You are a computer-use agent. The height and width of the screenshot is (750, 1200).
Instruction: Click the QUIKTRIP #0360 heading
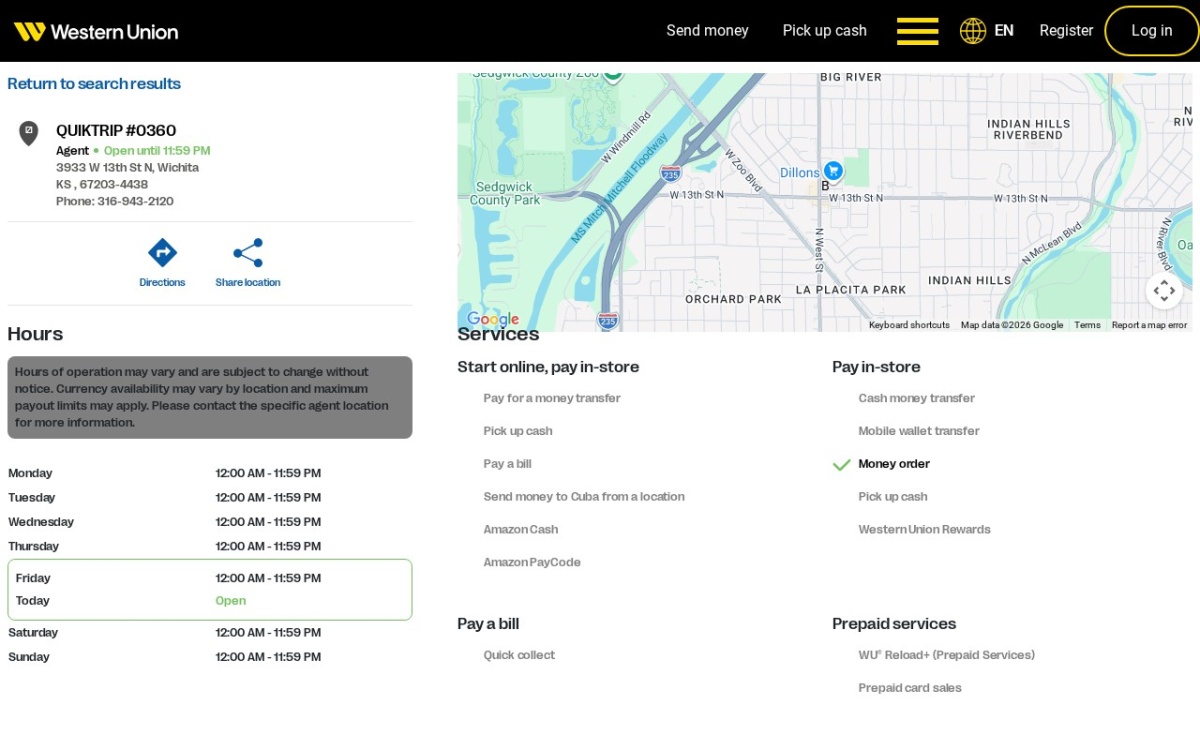tap(116, 130)
